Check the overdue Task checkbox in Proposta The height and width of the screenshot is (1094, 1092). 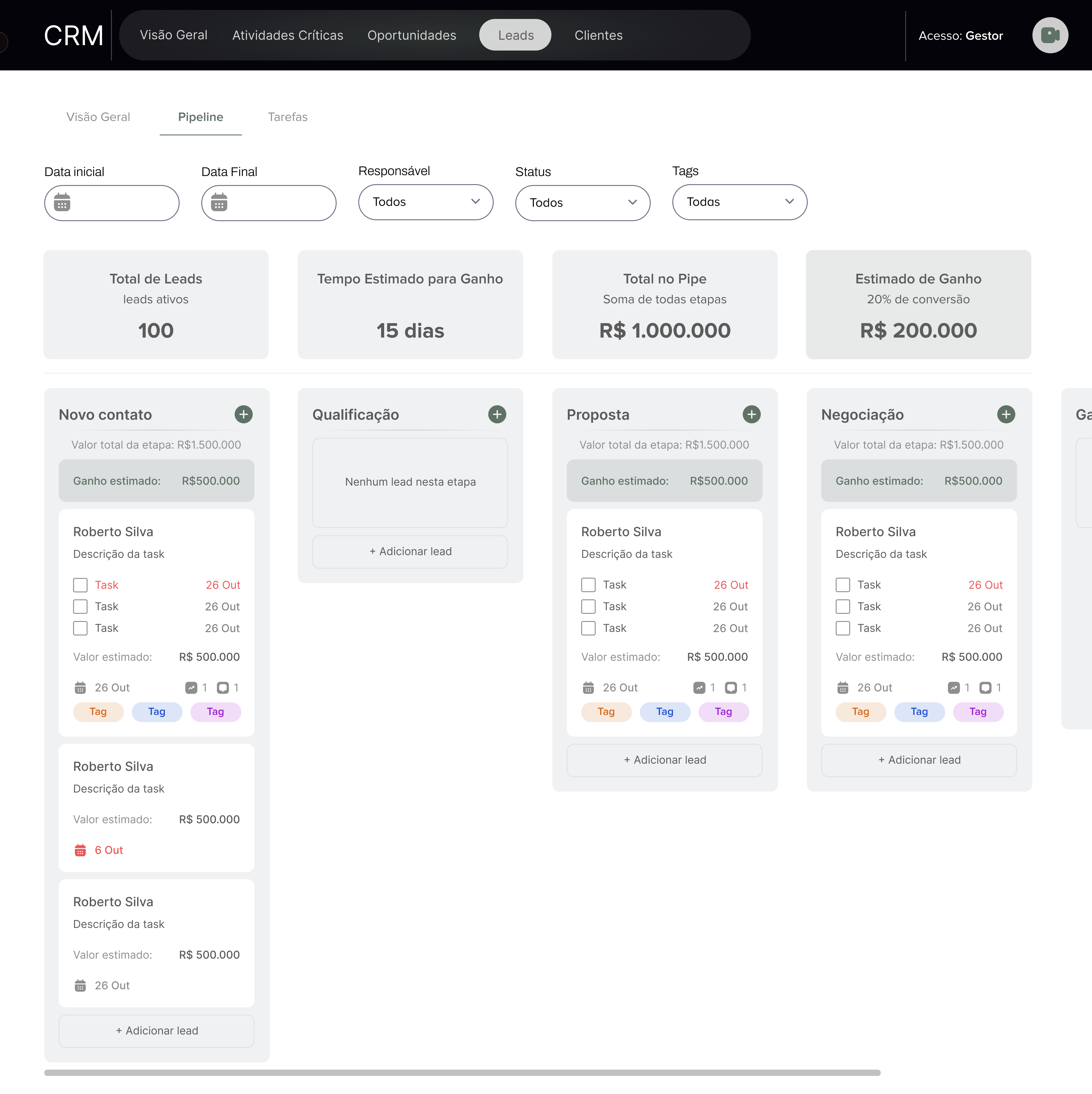coord(588,584)
